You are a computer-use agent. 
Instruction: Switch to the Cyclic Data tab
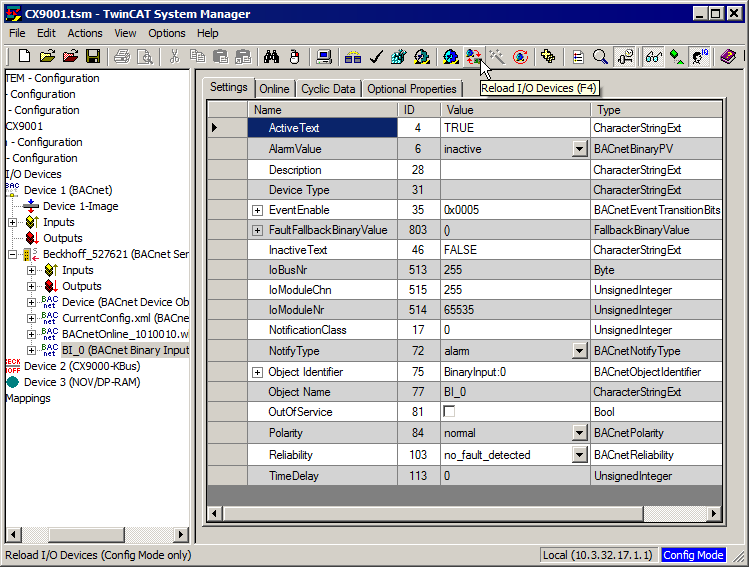[328, 89]
